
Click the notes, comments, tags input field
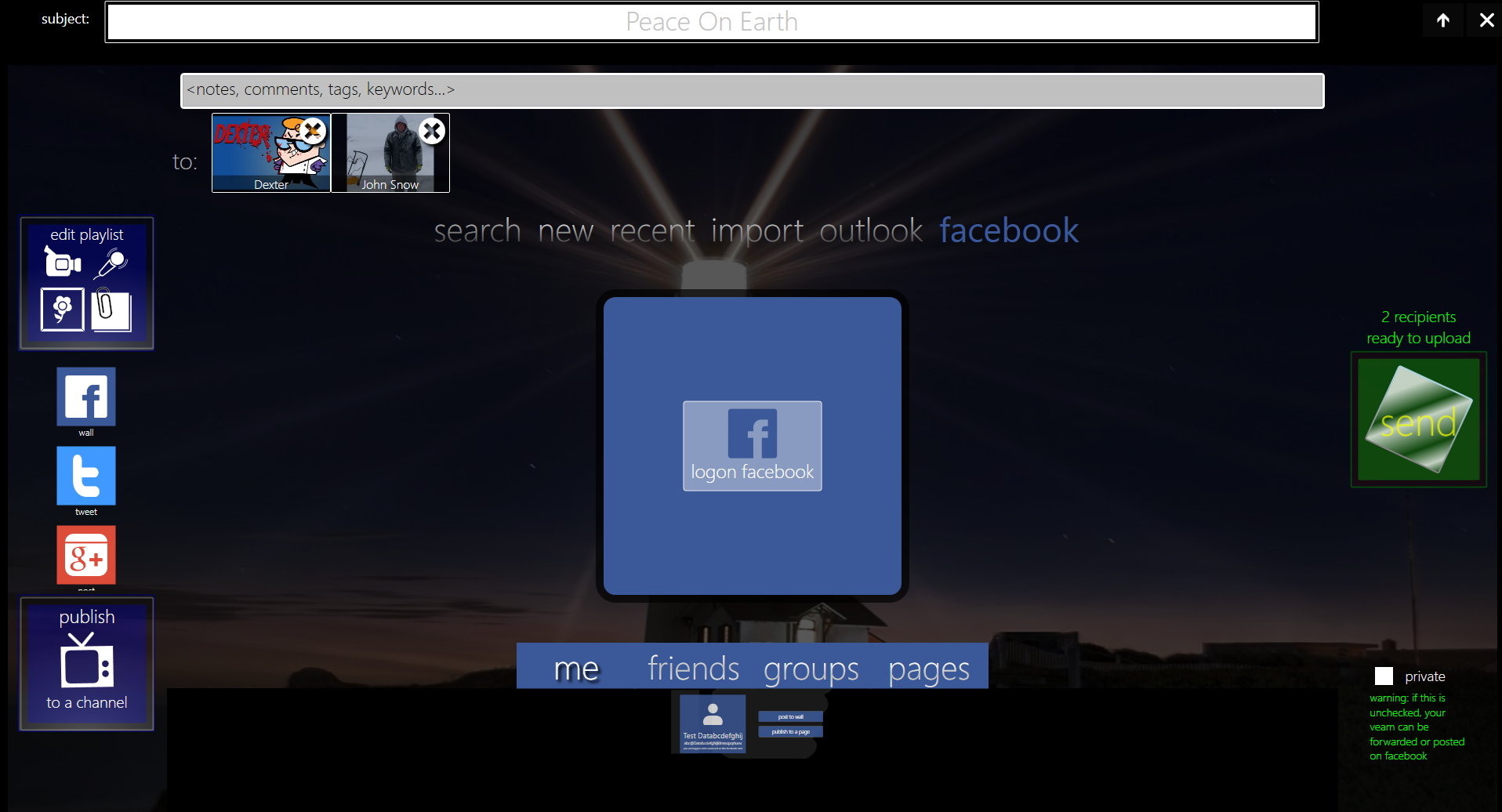click(753, 91)
